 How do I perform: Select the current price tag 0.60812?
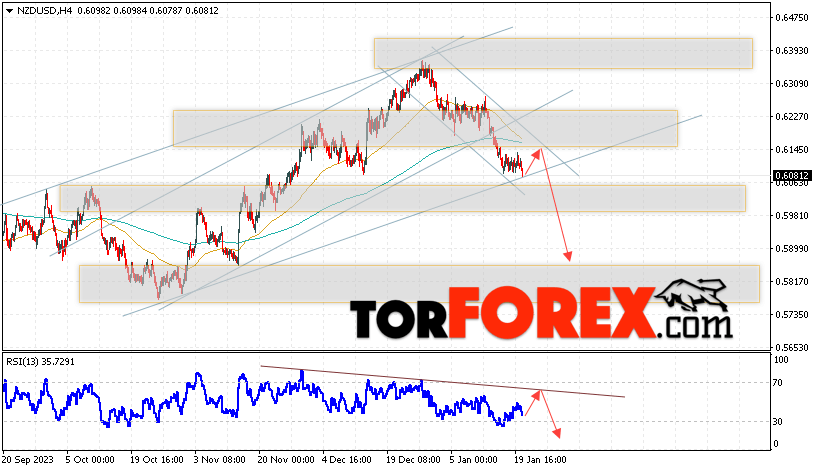click(791, 176)
